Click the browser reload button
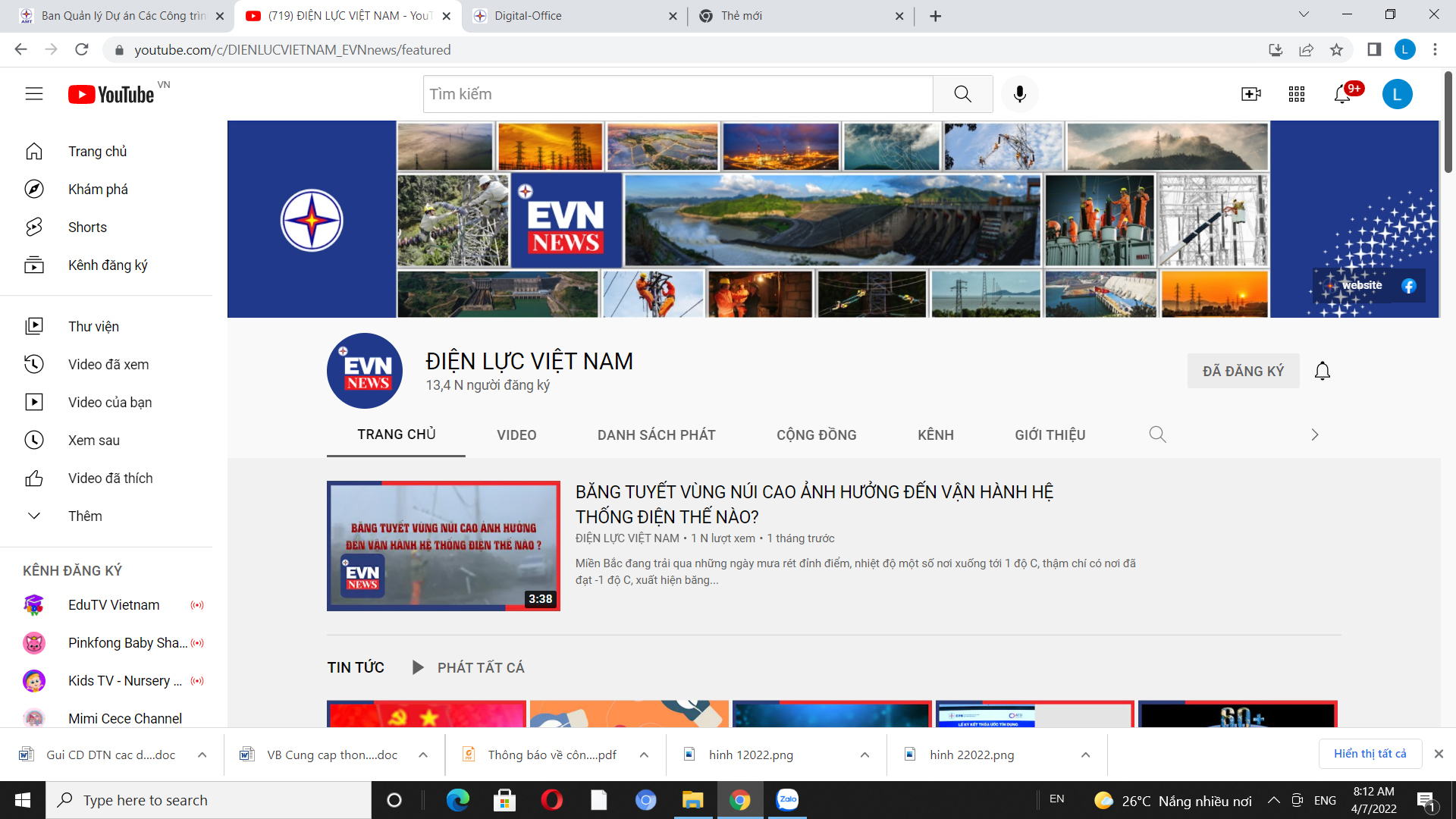The image size is (1456, 819). 82,49
